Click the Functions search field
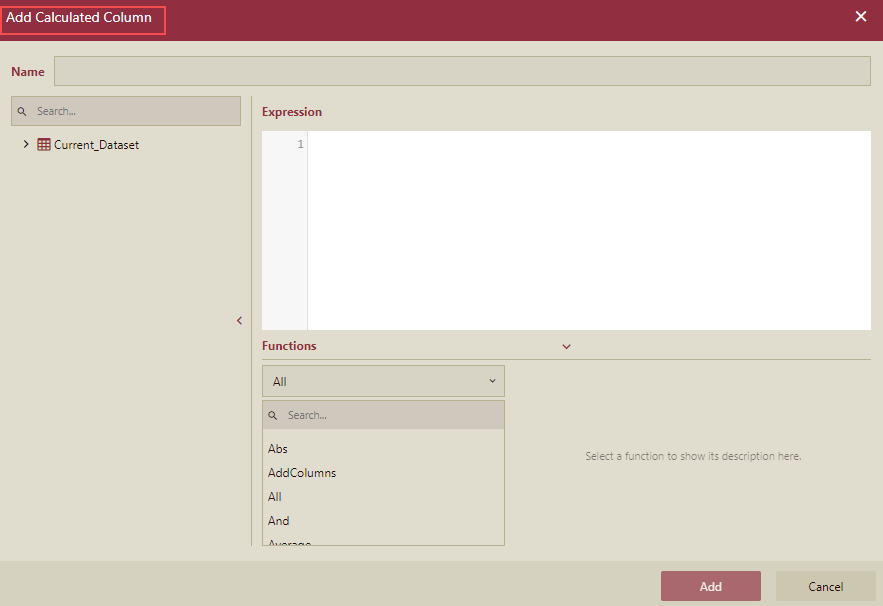This screenshot has height=606, width=883. (390, 414)
